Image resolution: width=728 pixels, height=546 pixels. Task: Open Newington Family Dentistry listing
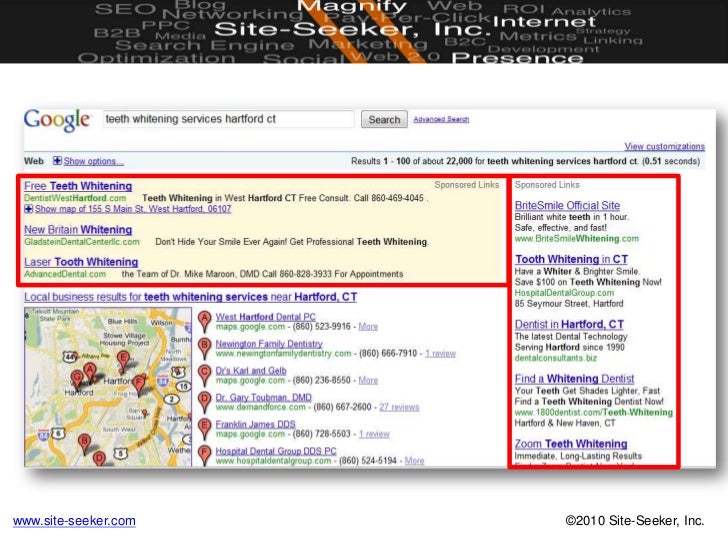coord(269,344)
